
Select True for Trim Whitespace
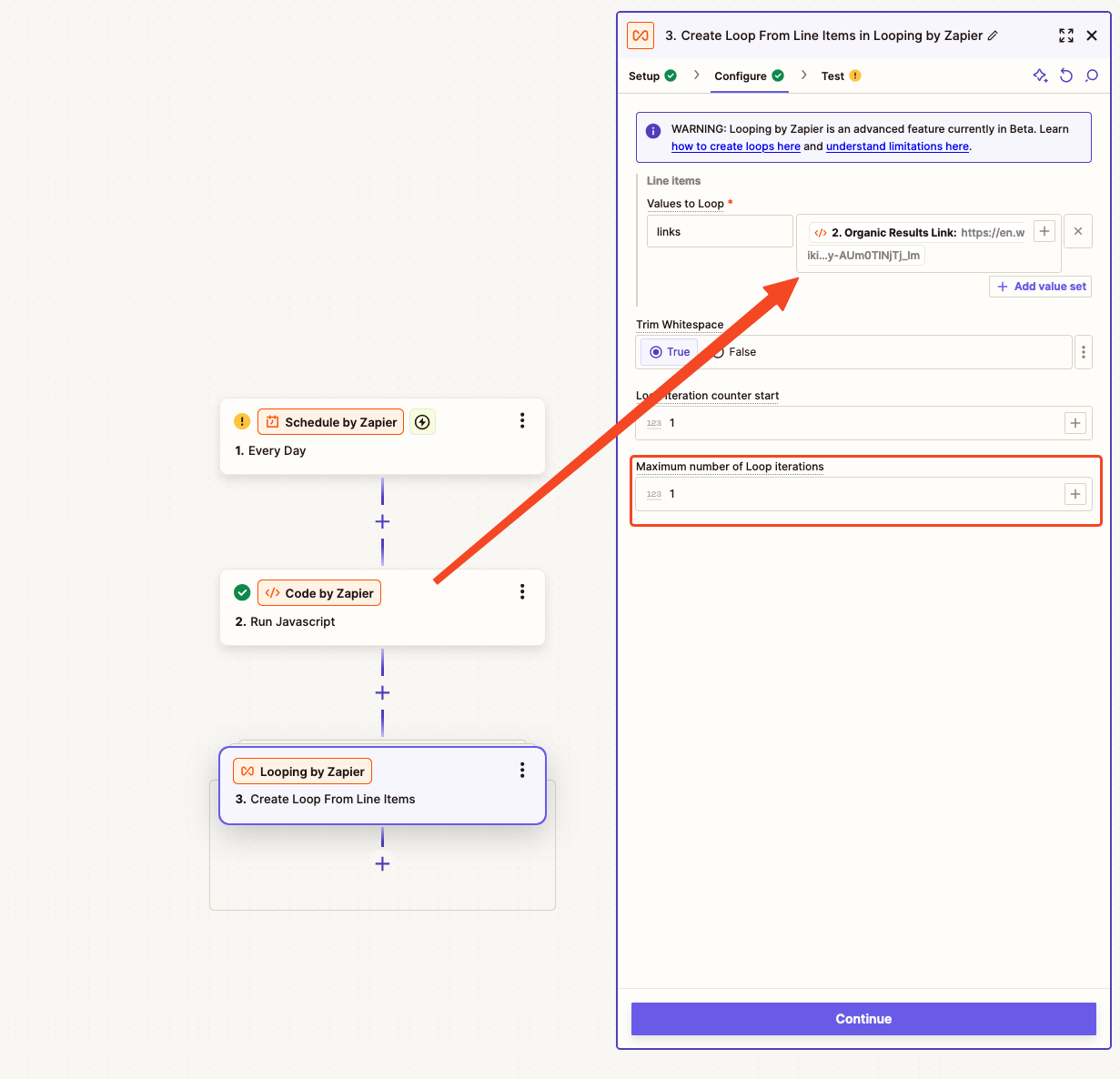(x=670, y=352)
